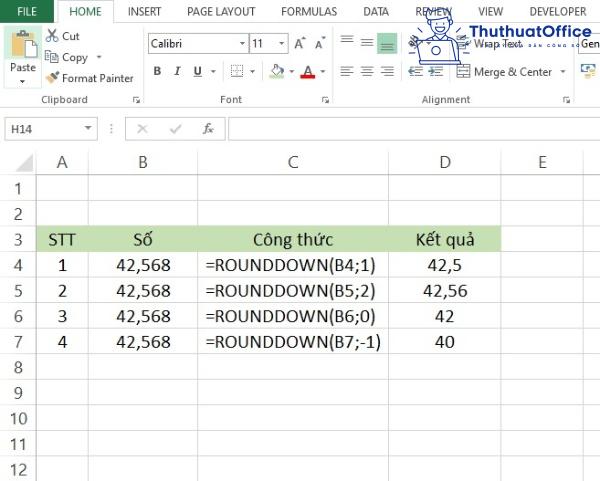
Task: Select result cell showing 40
Action: pyautogui.click(x=445, y=342)
